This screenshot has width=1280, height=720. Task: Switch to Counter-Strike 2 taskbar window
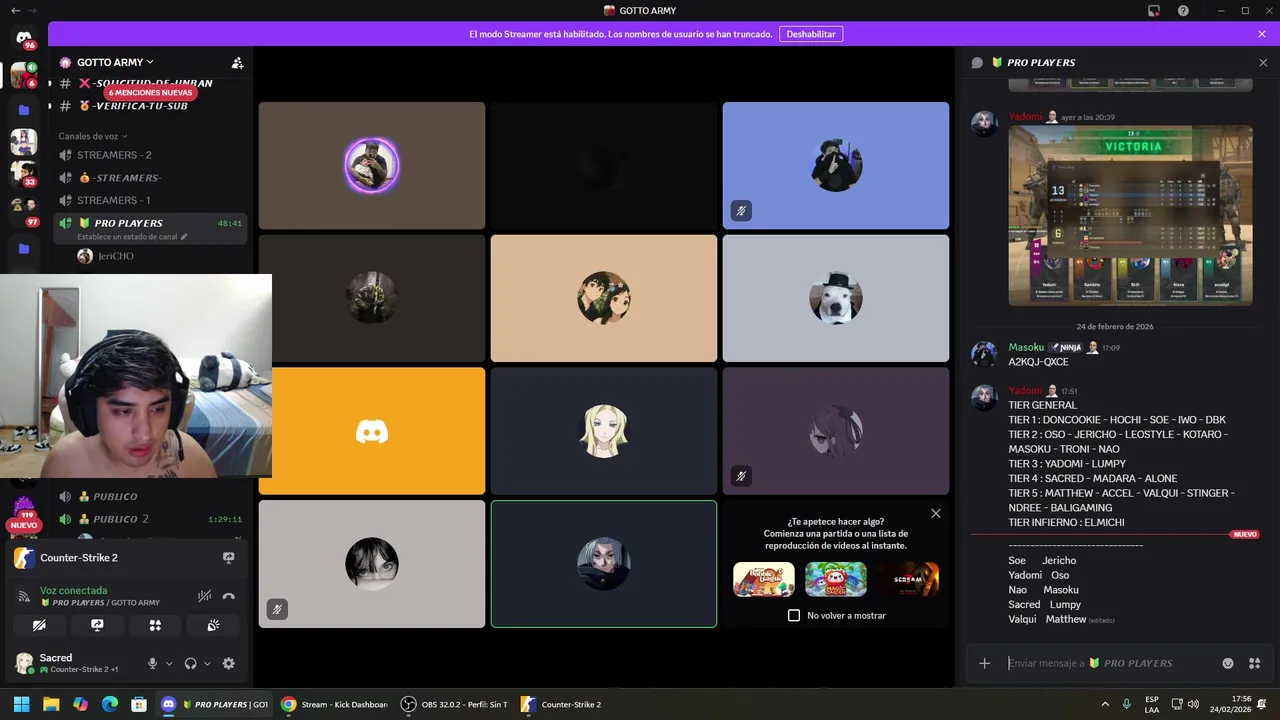pos(562,704)
